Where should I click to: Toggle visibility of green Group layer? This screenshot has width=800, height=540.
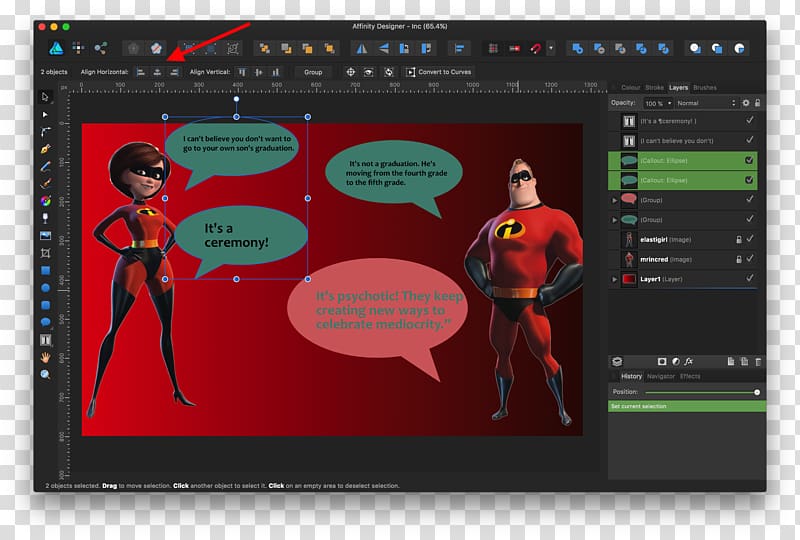pyautogui.click(x=749, y=219)
